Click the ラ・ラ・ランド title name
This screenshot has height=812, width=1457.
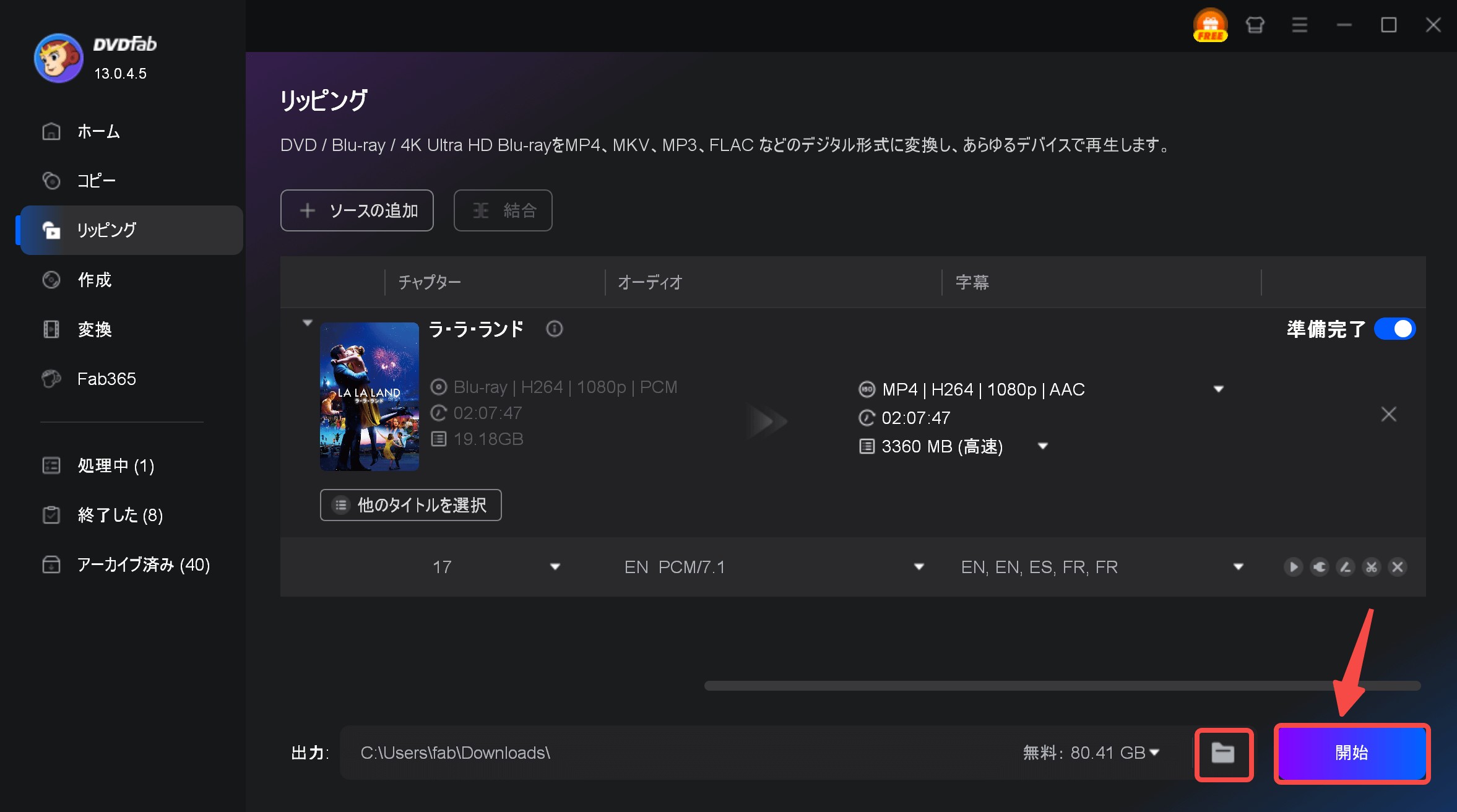click(477, 329)
